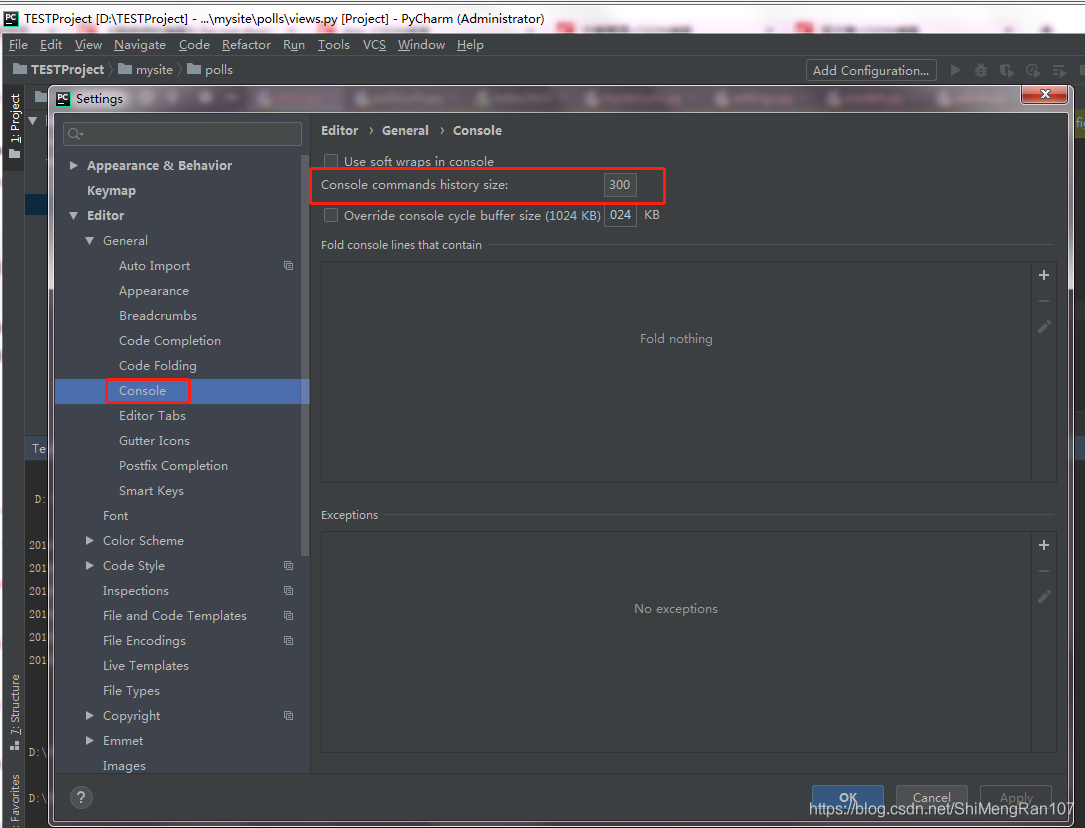
Task: Select Editor Tabs settings page
Action: (x=152, y=416)
